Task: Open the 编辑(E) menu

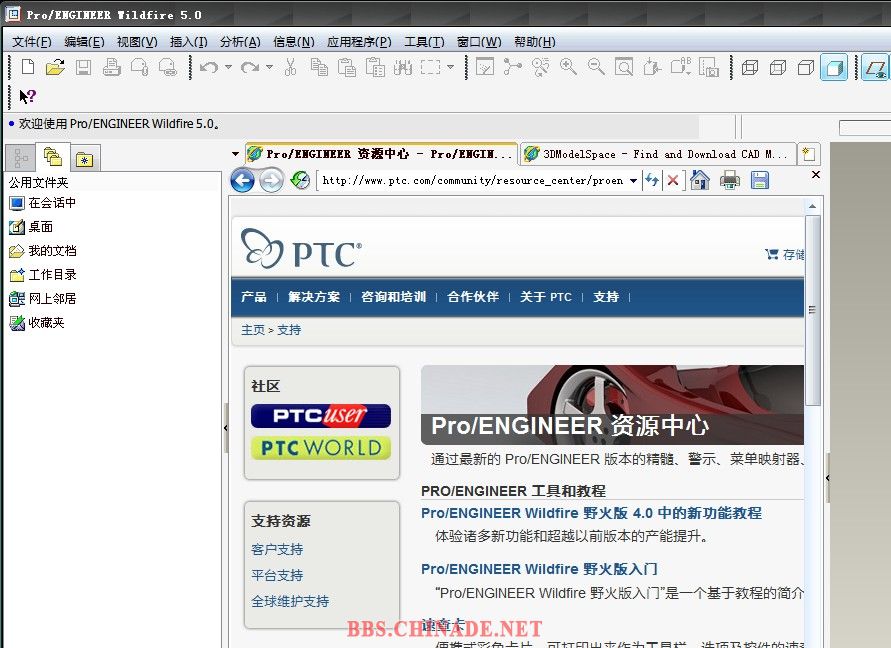Action: point(84,41)
